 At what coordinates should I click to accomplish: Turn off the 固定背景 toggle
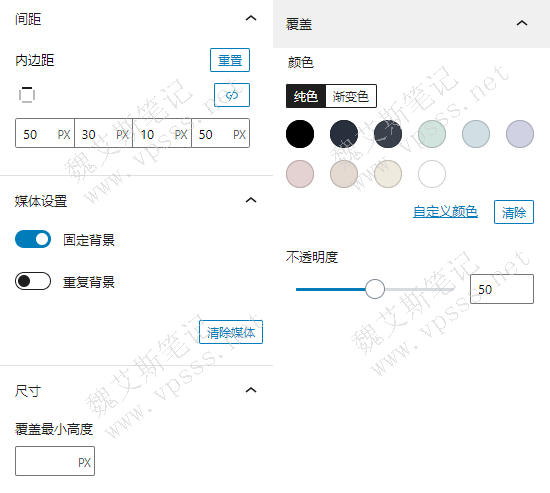(x=33, y=239)
